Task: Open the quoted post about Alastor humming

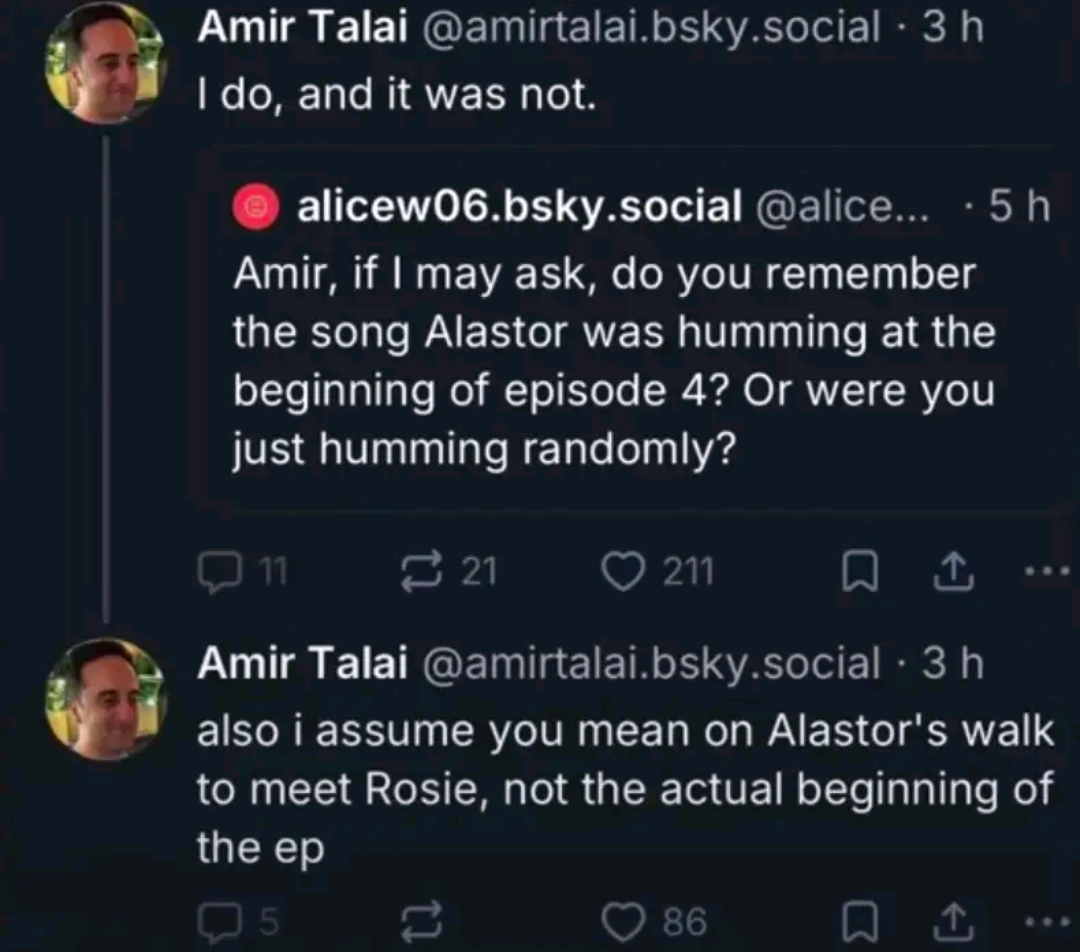Action: (612, 360)
